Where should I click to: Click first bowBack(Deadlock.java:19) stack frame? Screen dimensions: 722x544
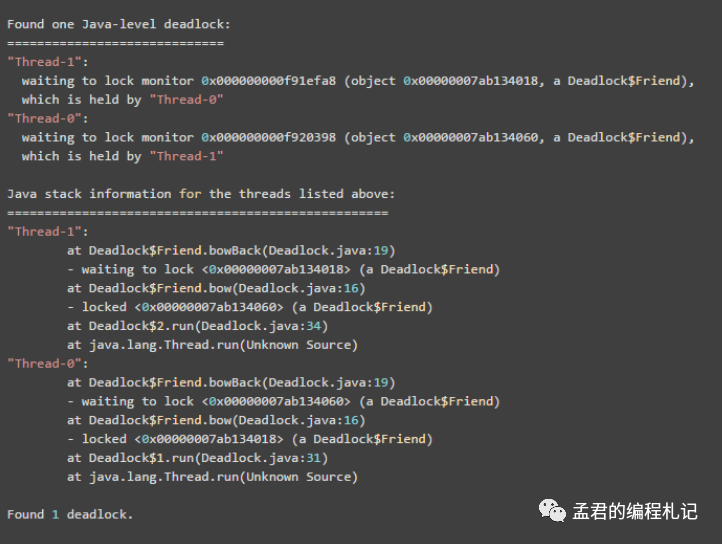point(231,251)
